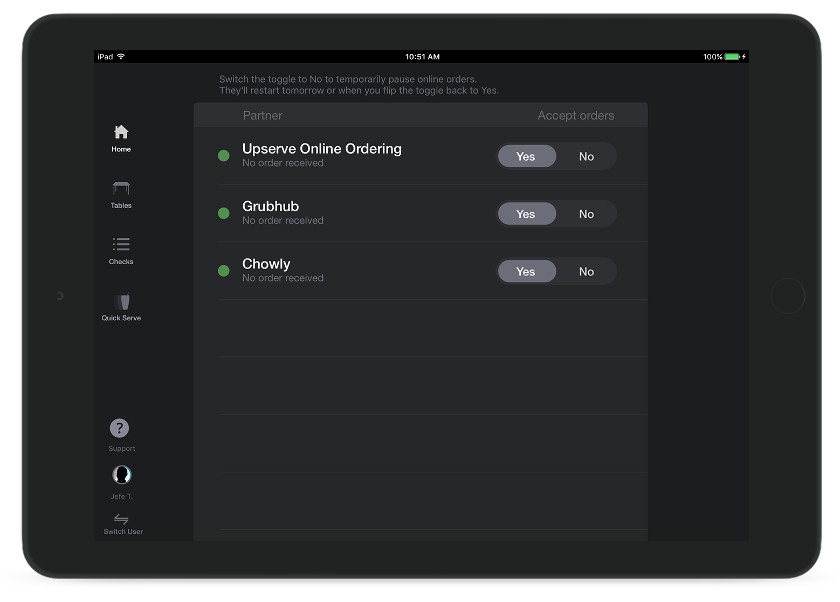This screenshot has width=840, height=602.
Task: Set Chowly accept orders to Yes
Action: [x=527, y=272]
